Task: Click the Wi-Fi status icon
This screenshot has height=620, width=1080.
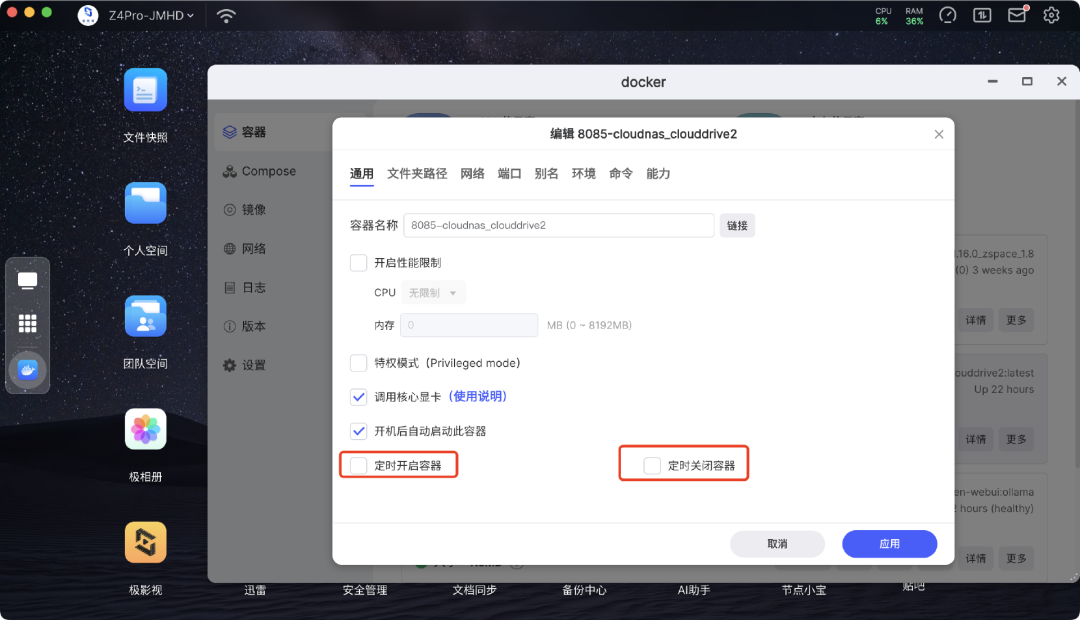Action: tap(226, 15)
